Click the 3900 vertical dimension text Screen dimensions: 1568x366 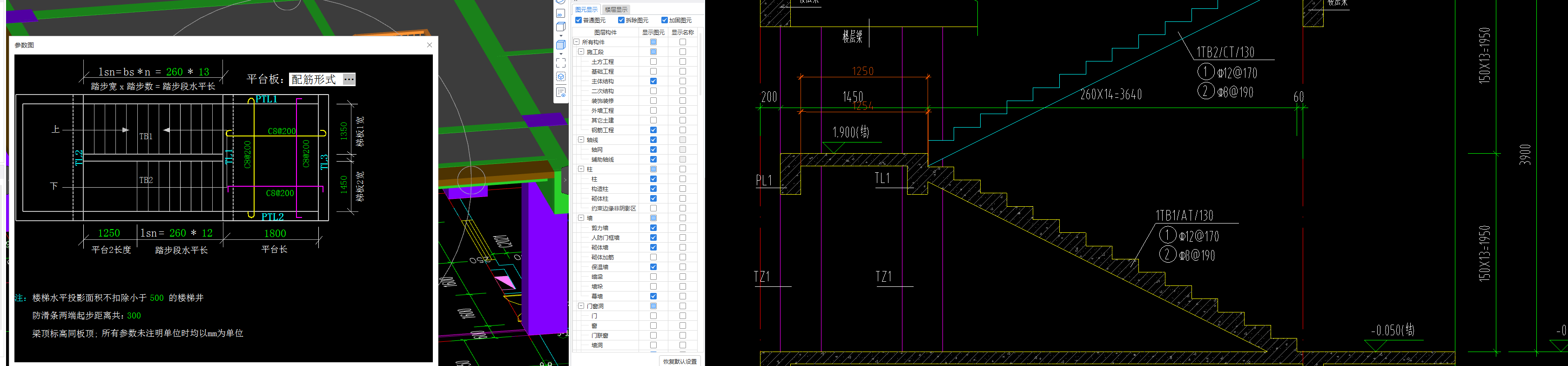(x=1524, y=155)
